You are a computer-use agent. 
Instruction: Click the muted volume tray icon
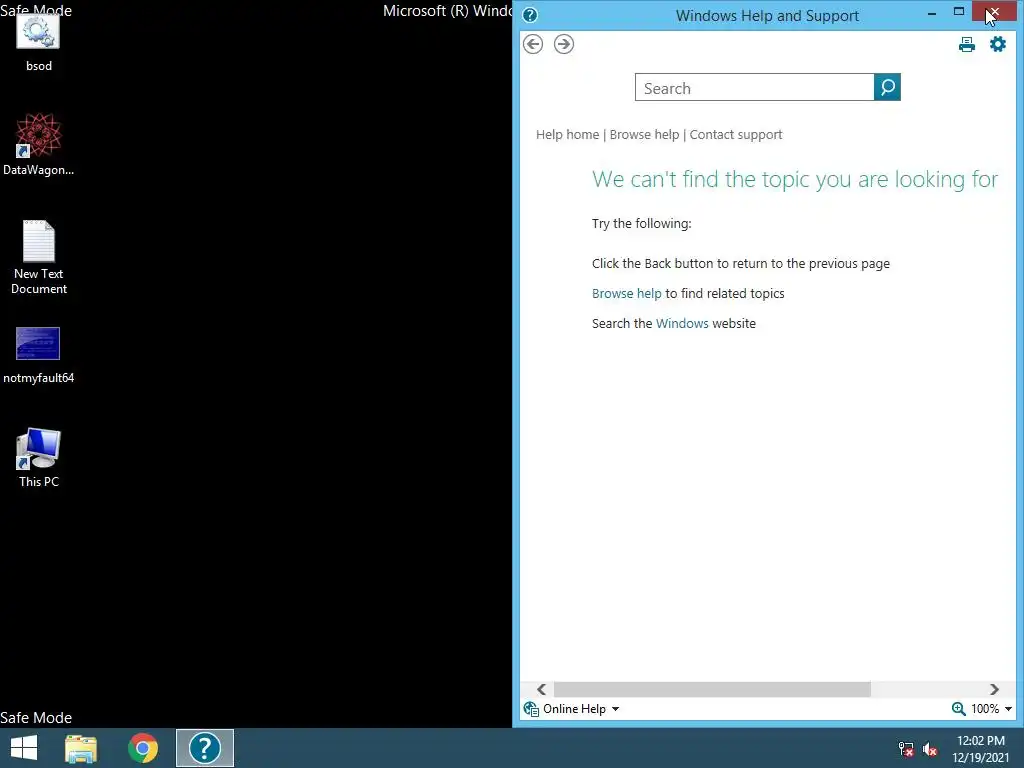pos(929,749)
